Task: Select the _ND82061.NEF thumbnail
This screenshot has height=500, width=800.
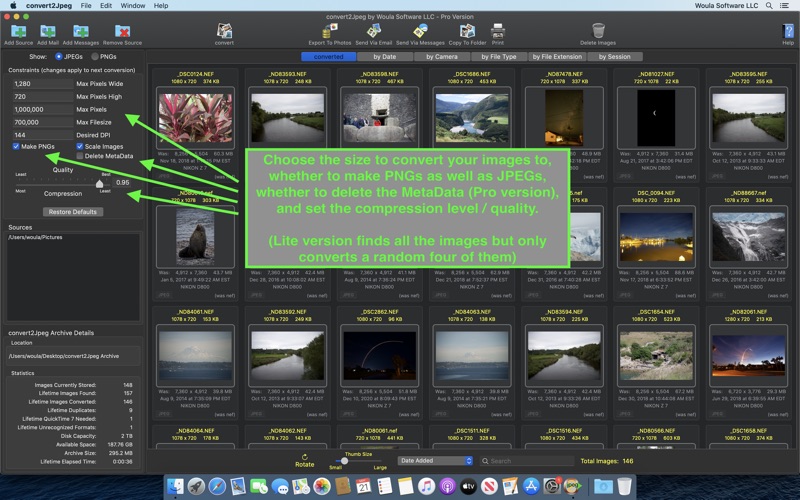Action: tap(748, 356)
